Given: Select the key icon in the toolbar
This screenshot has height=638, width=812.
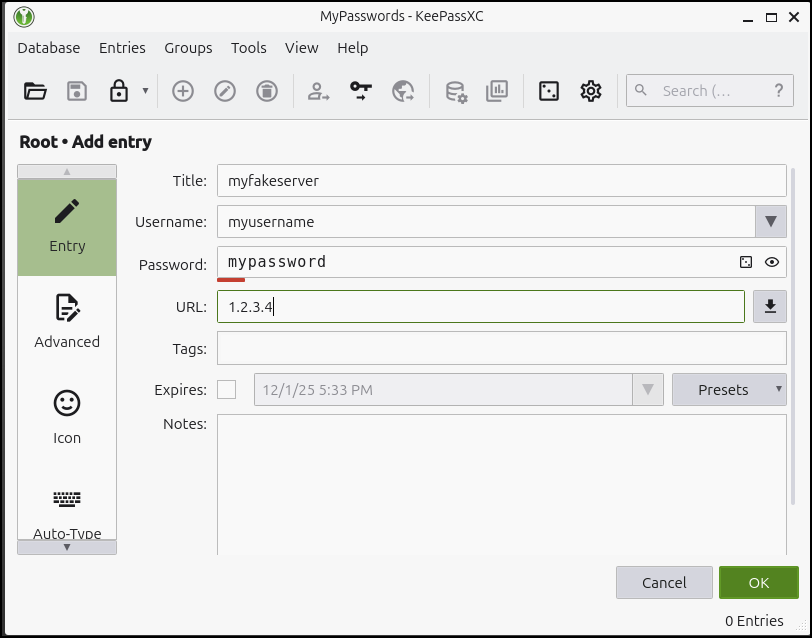Looking at the screenshot, I should tap(361, 90).
